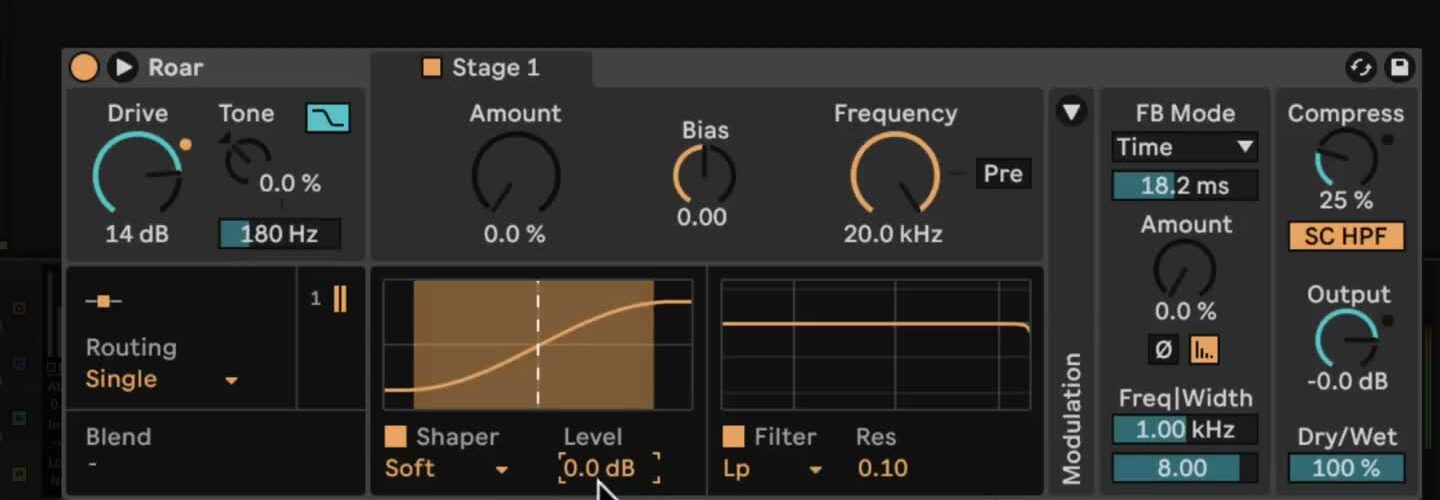Click the filter response curve display
Viewport: 1440px width, 500px height.
pos(875,345)
